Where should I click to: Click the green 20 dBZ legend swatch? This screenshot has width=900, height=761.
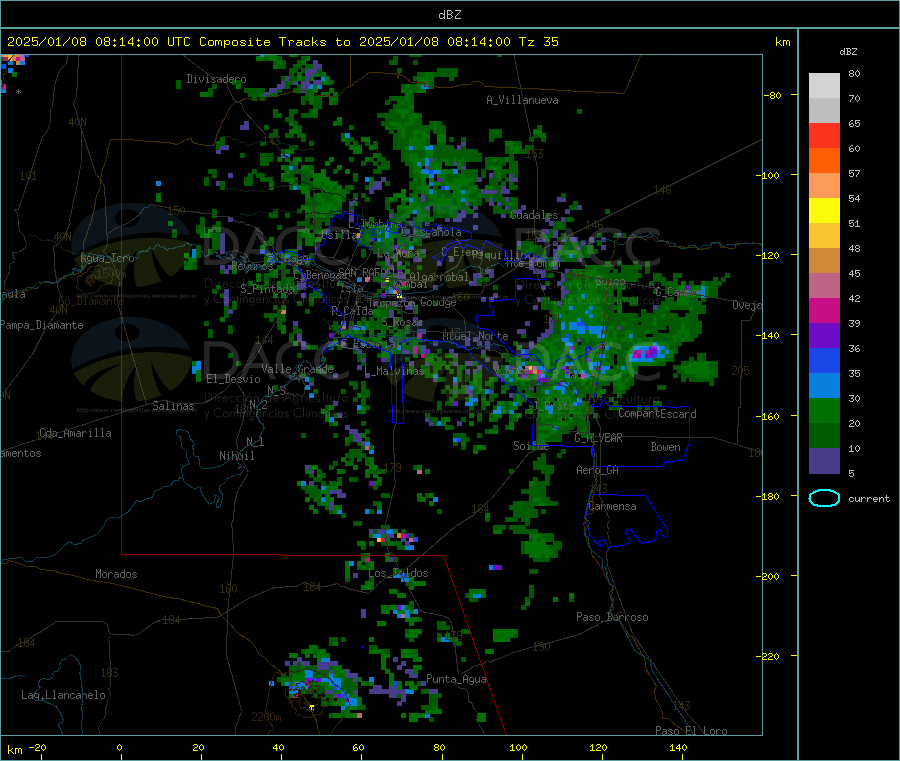pyautogui.click(x=824, y=410)
